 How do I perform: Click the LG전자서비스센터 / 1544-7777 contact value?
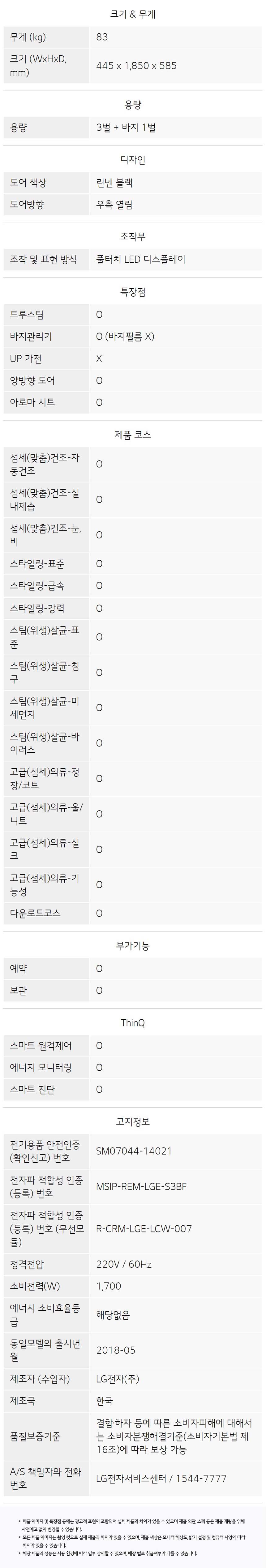click(161, 1478)
